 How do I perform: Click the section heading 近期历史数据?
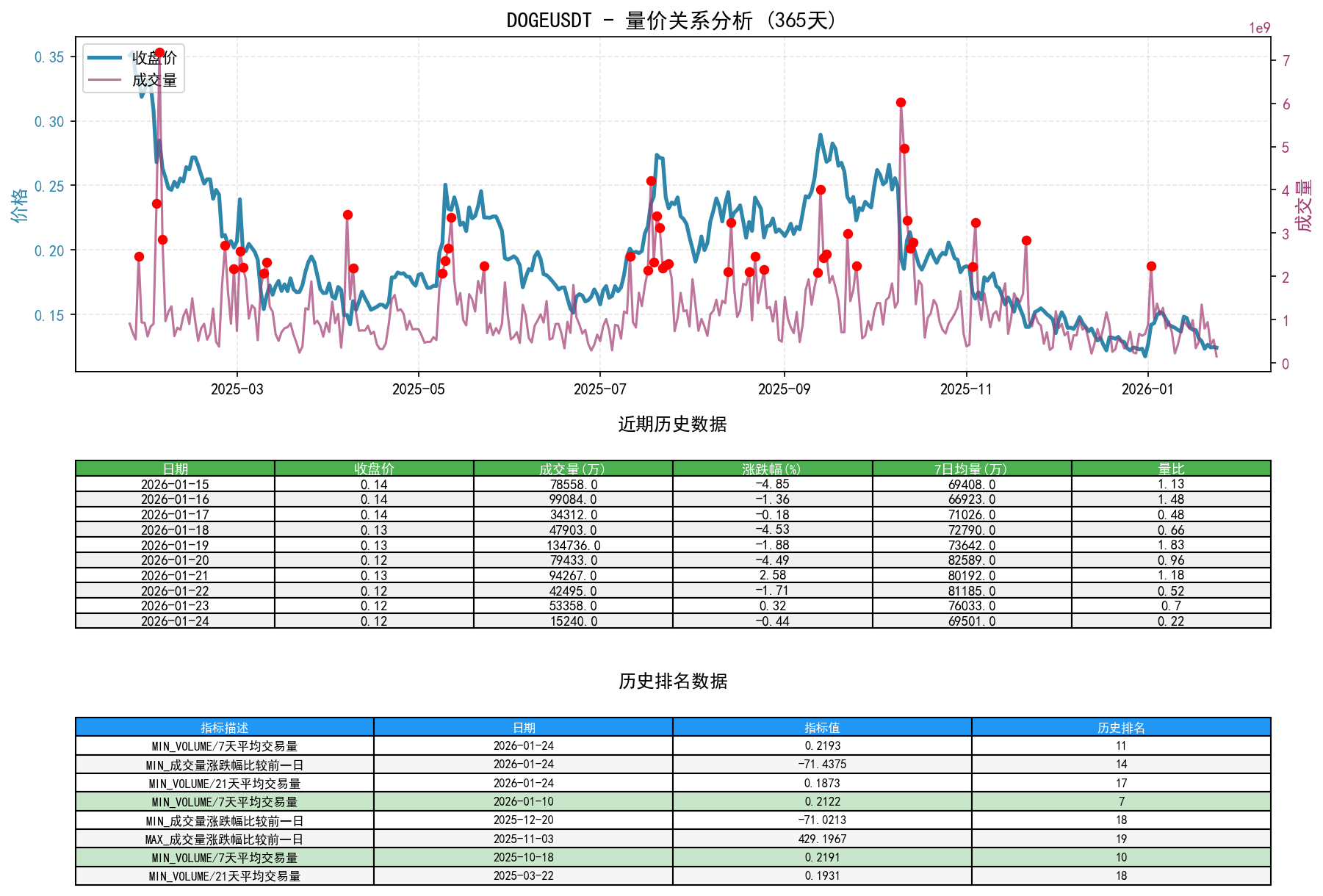click(x=671, y=422)
